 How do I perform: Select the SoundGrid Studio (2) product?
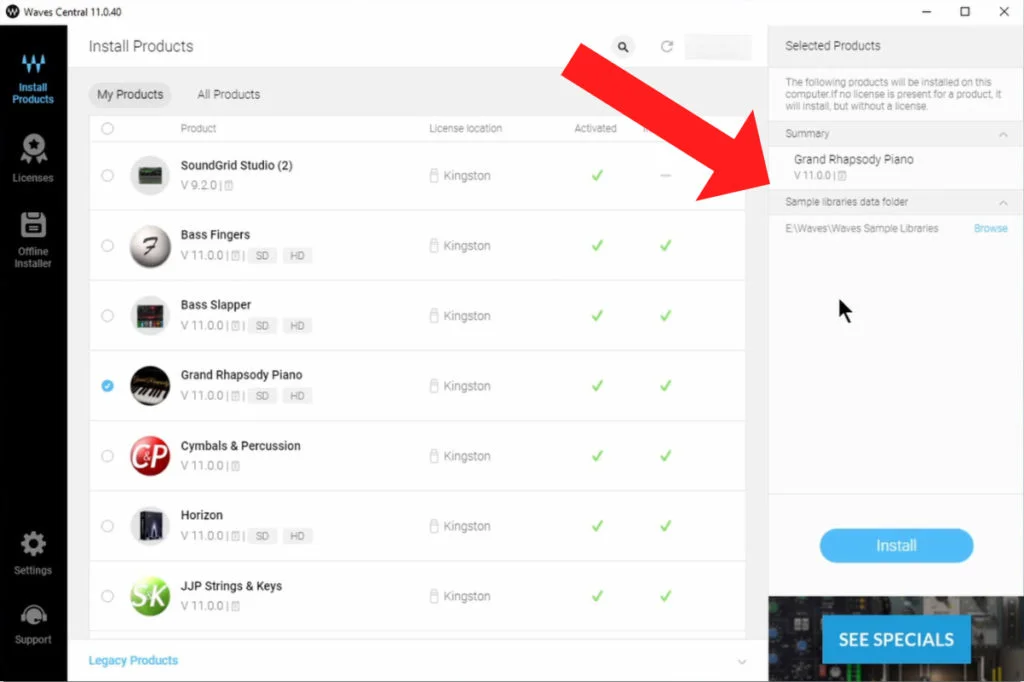107,175
